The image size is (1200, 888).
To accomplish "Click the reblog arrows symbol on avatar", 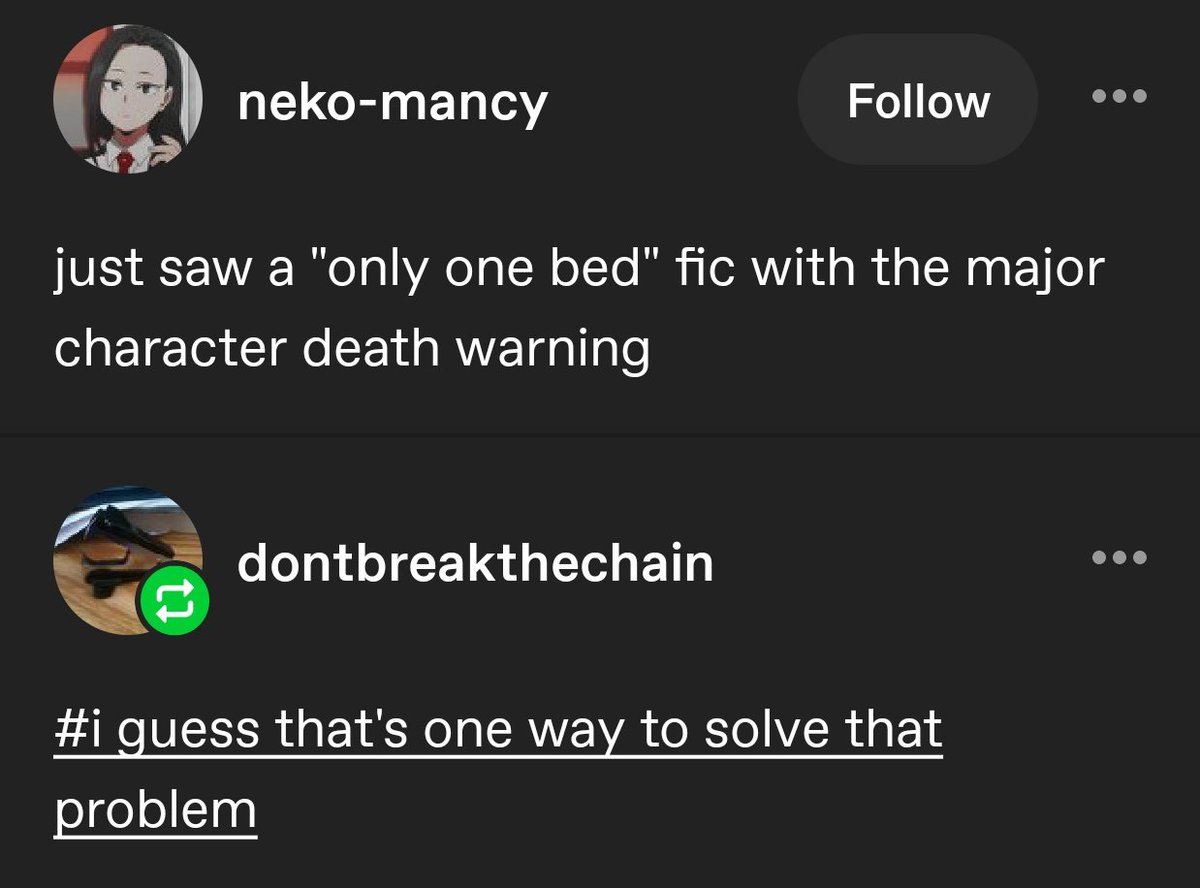I will click(174, 601).
